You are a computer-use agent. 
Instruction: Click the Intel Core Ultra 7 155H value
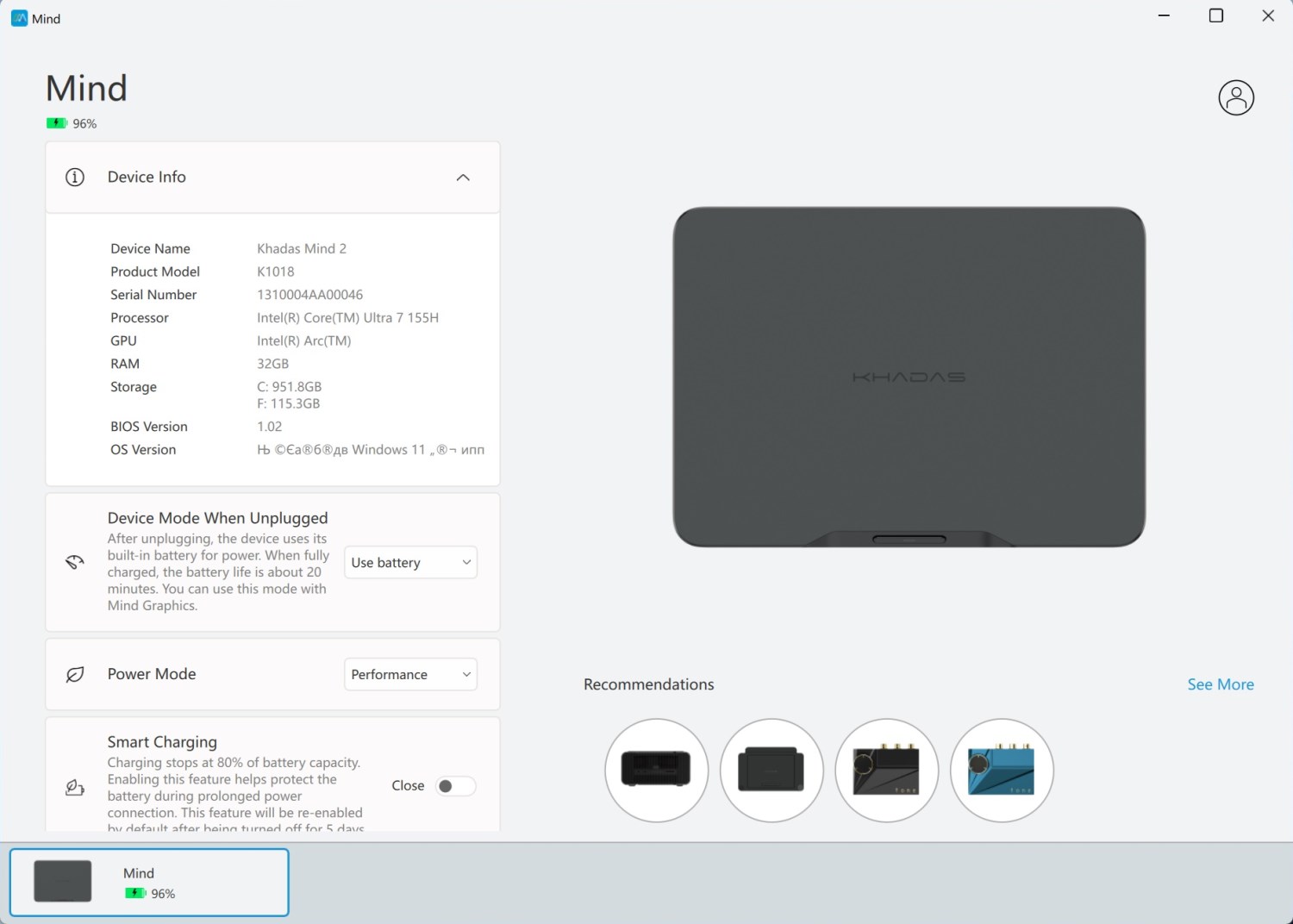tap(348, 318)
